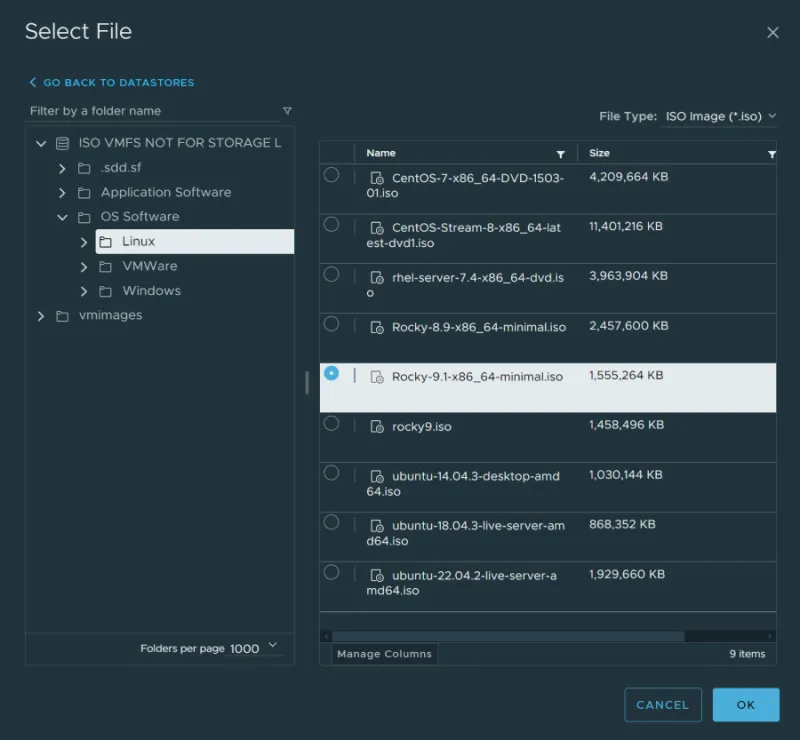This screenshot has height=740, width=800.
Task: Click the ISO file icon for ubuntu-18.04.3 live-server
Action: tap(377, 526)
